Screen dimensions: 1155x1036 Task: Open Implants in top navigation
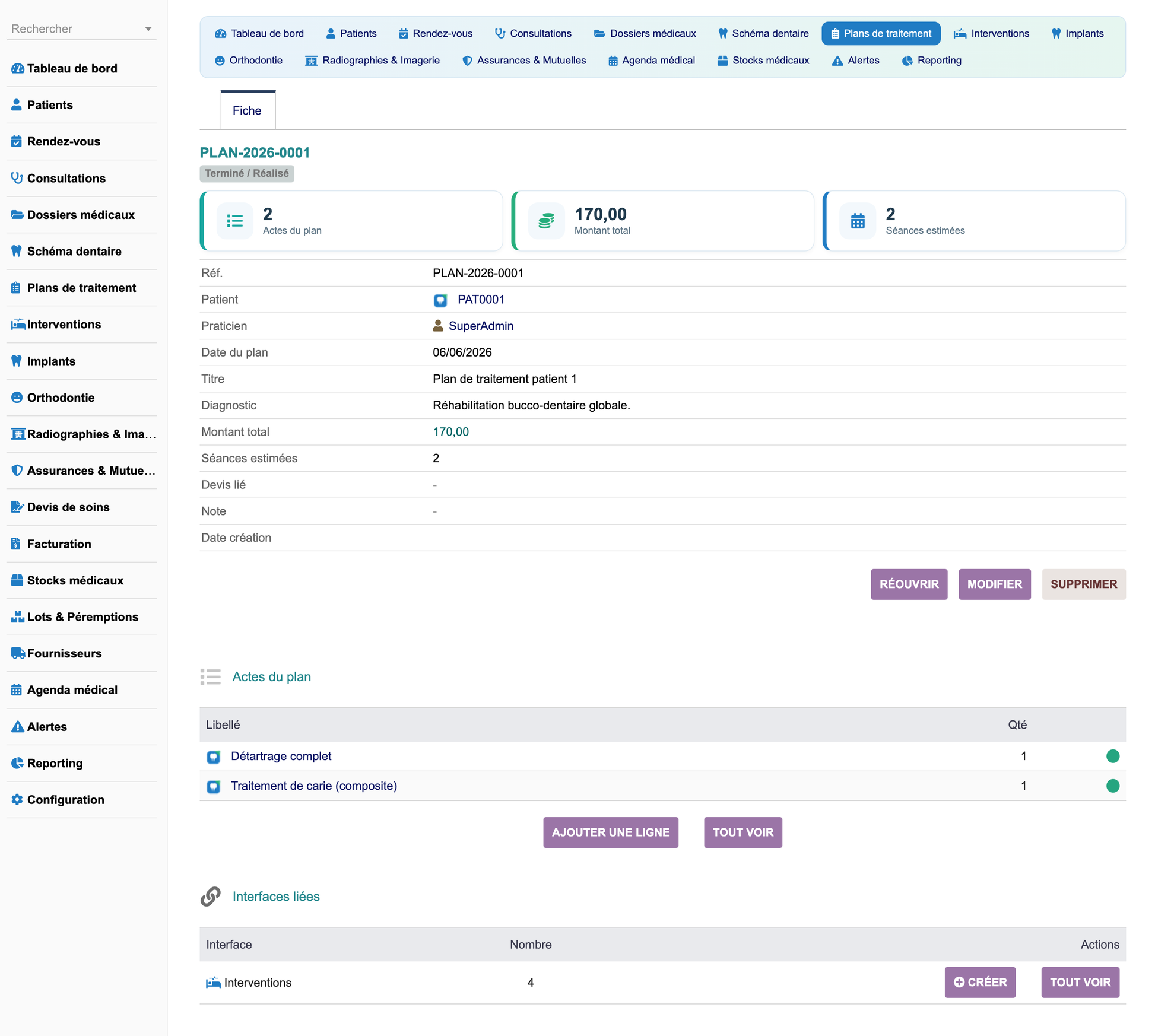point(1077,33)
